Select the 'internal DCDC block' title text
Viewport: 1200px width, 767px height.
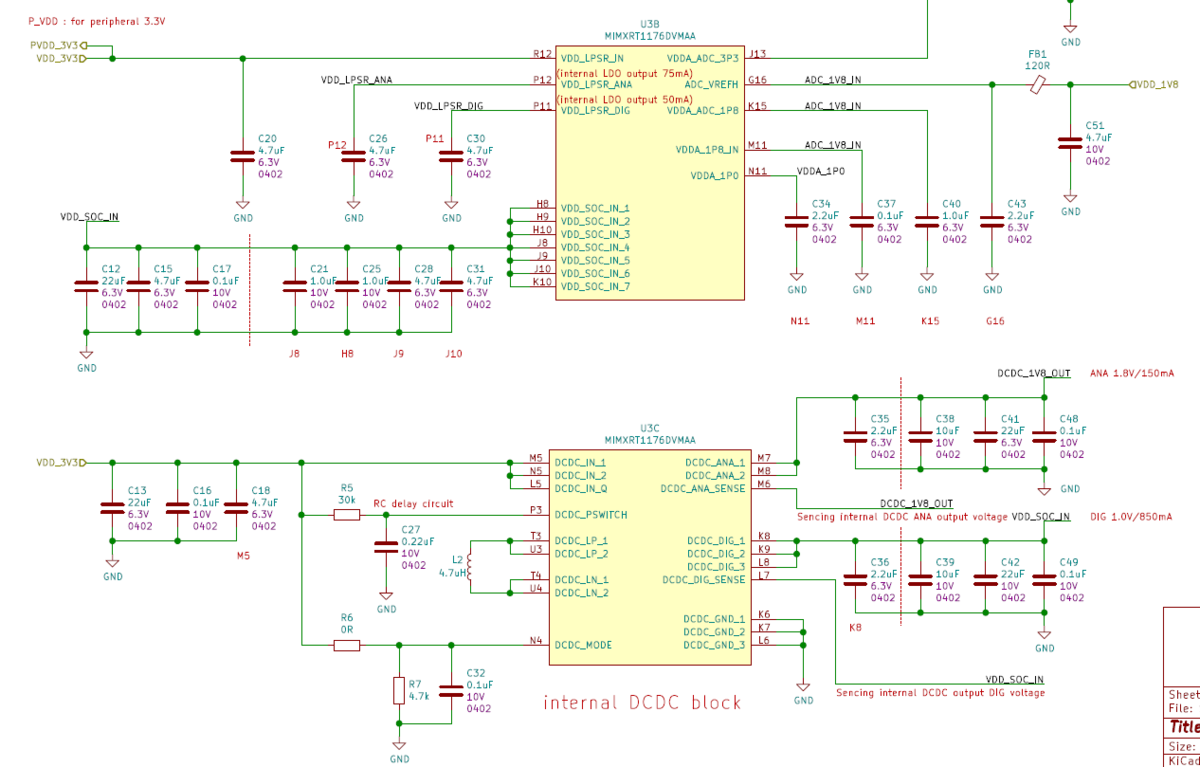click(x=643, y=703)
